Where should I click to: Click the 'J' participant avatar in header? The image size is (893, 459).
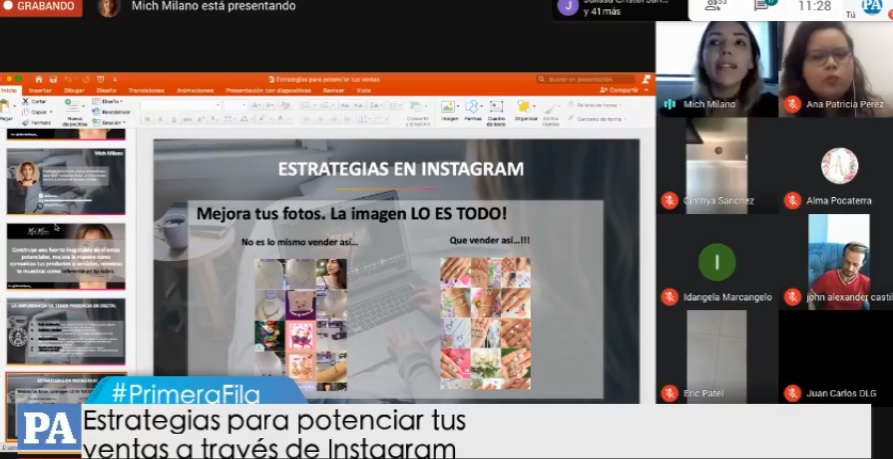568,6
